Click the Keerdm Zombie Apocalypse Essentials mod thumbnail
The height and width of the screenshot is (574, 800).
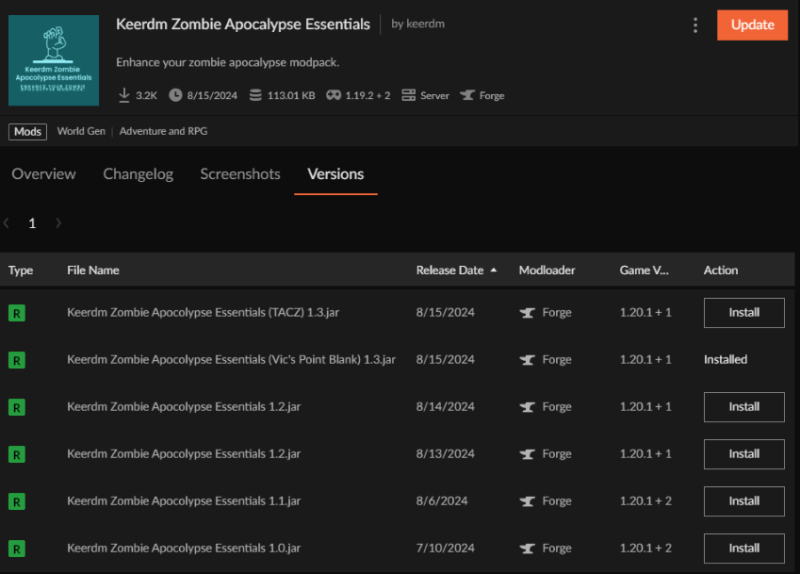[x=54, y=60]
